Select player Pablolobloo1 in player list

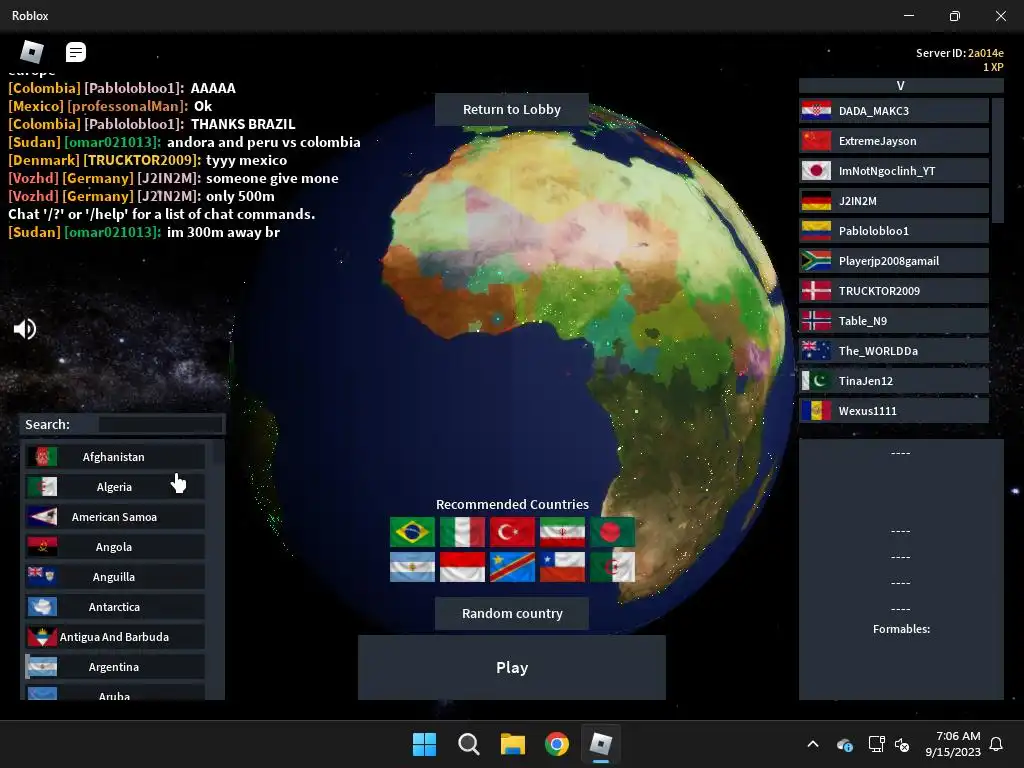tap(894, 231)
